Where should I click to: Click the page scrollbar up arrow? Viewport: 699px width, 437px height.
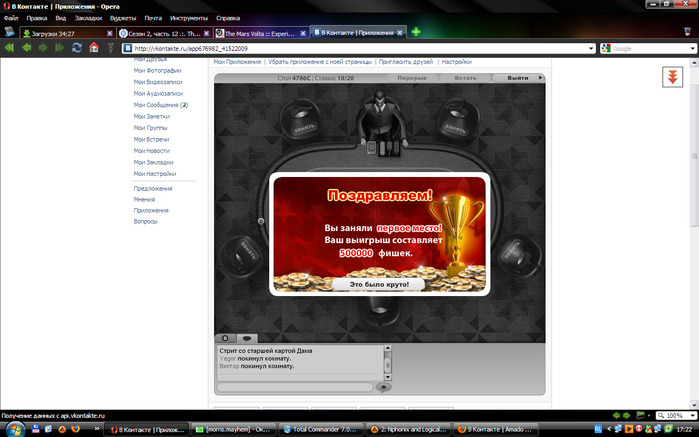(694, 63)
